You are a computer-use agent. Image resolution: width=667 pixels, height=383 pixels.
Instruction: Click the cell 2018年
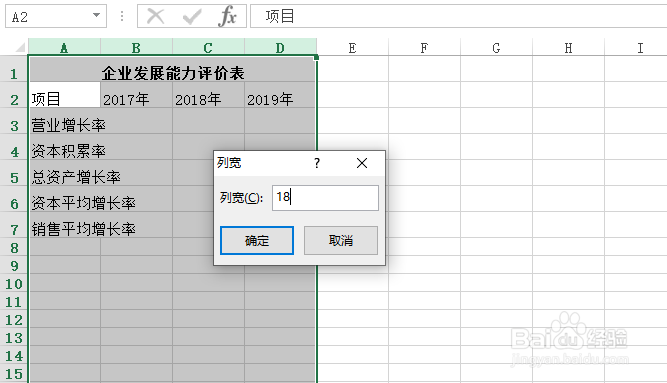[208, 95]
